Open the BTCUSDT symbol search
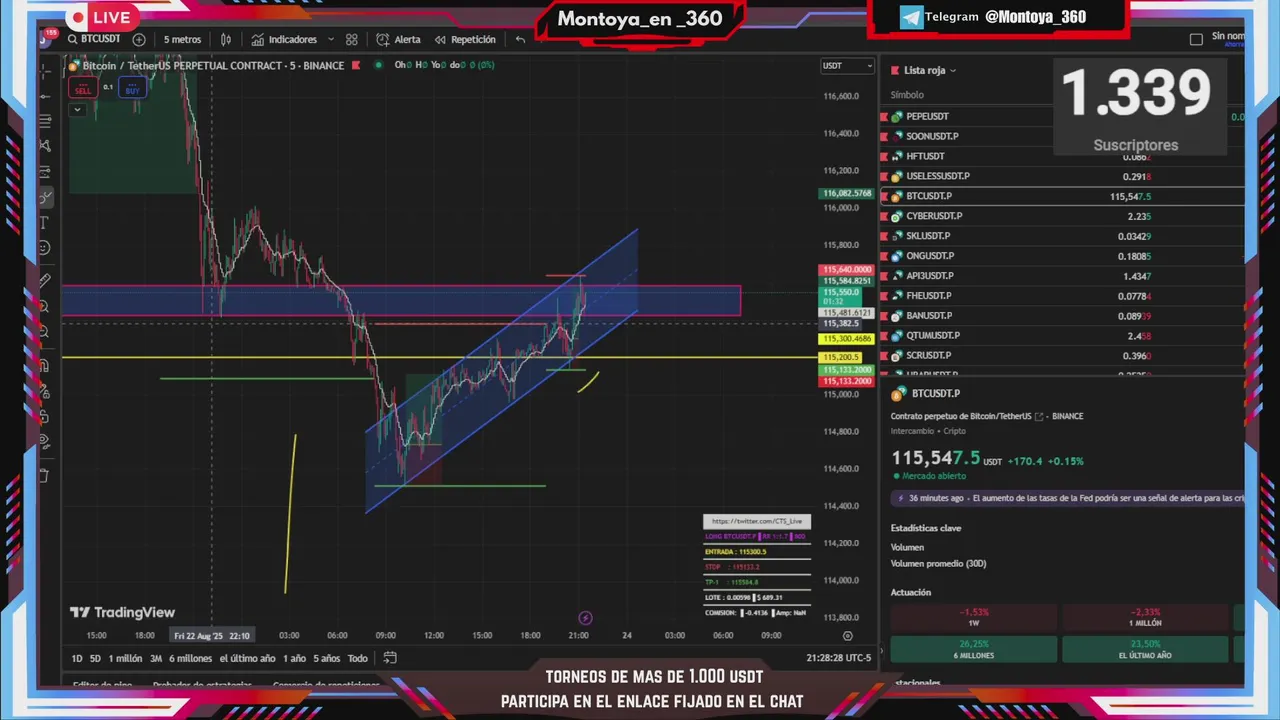The height and width of the screenshot is (720, 1280). click(x=94, y=39)
